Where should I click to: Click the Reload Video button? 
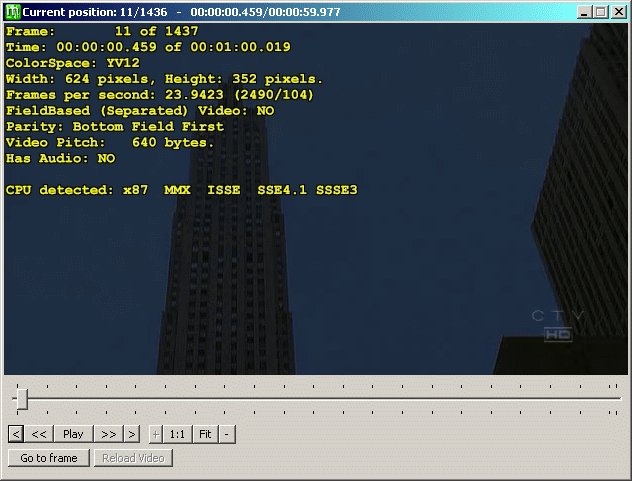[x=133, y=458]
